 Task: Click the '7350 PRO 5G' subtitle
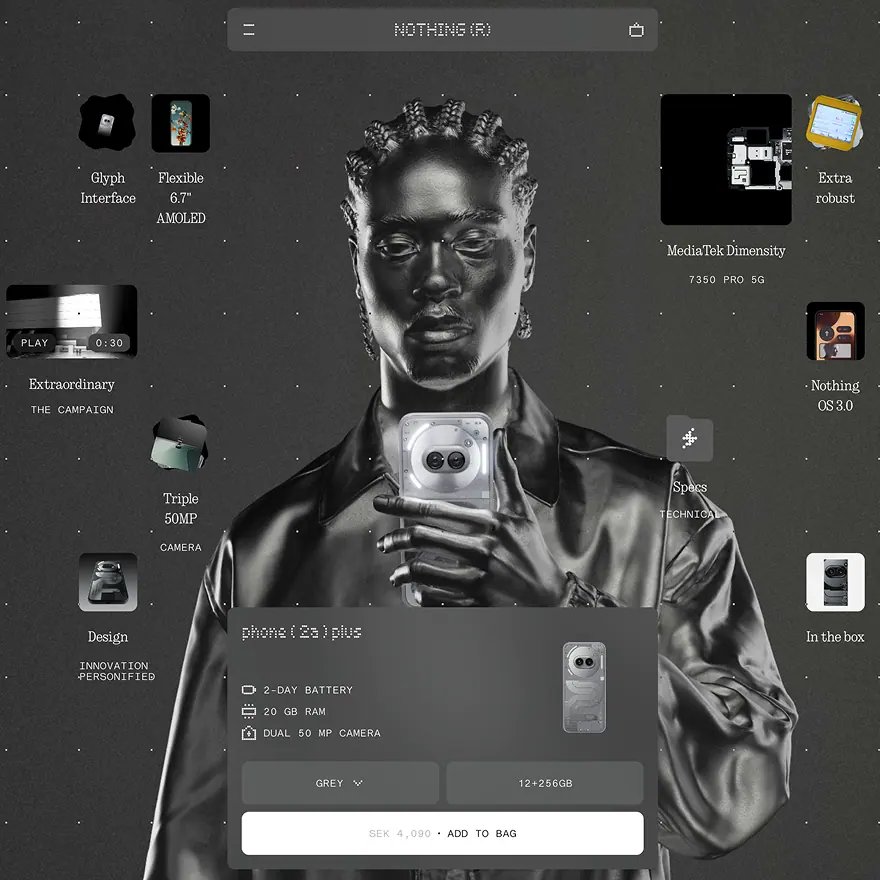(726, 279)
